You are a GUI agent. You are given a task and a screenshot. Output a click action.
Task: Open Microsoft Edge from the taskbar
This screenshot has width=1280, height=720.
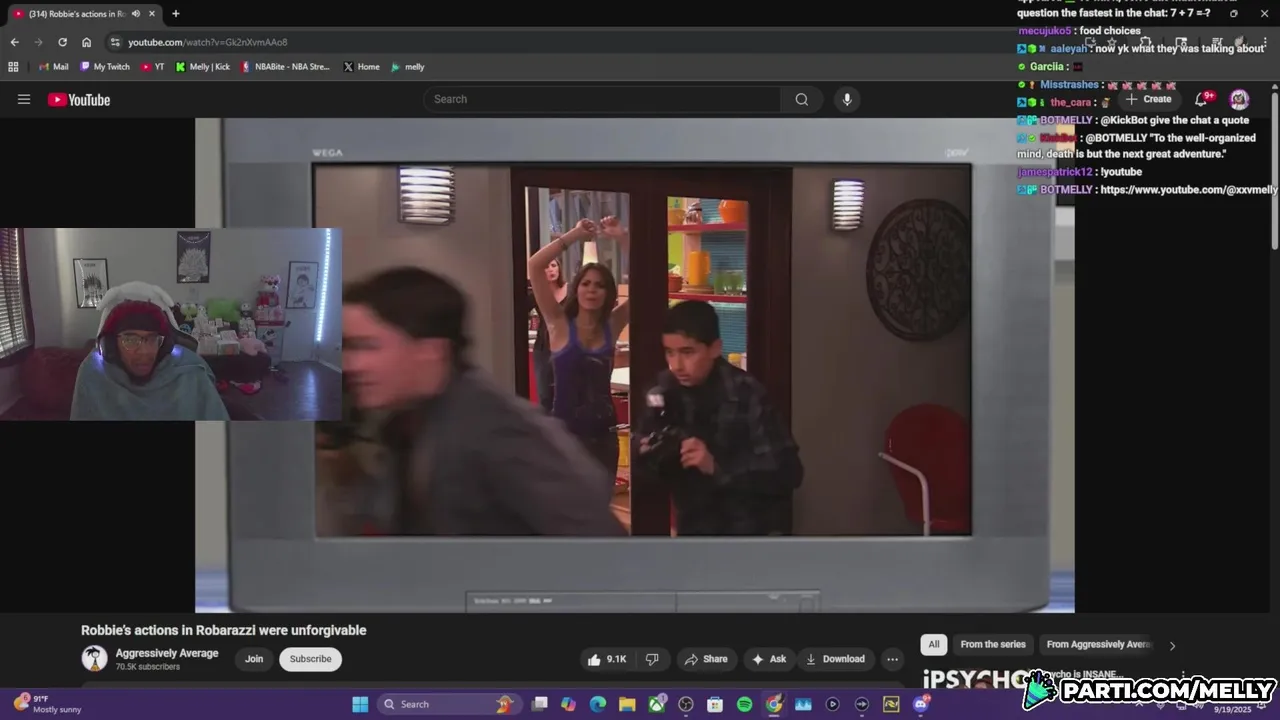click(x=598, y=704)
